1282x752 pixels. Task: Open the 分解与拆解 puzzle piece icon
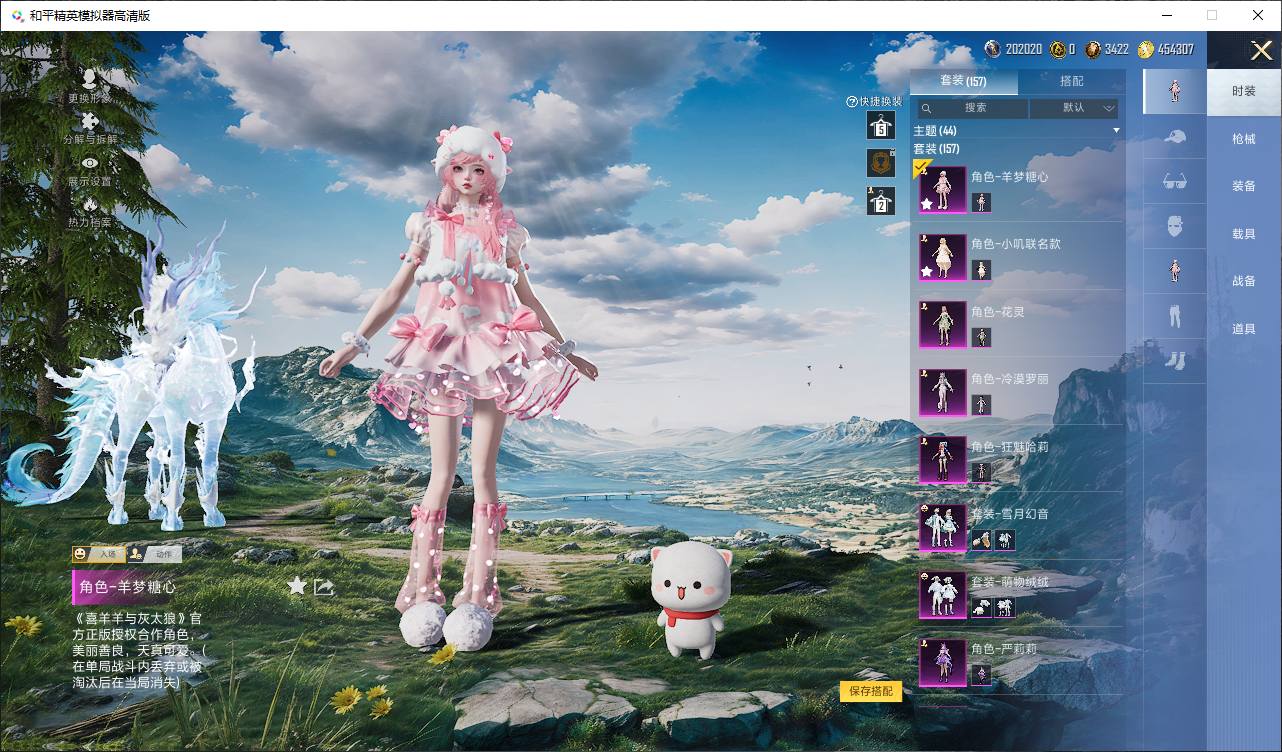89,122
